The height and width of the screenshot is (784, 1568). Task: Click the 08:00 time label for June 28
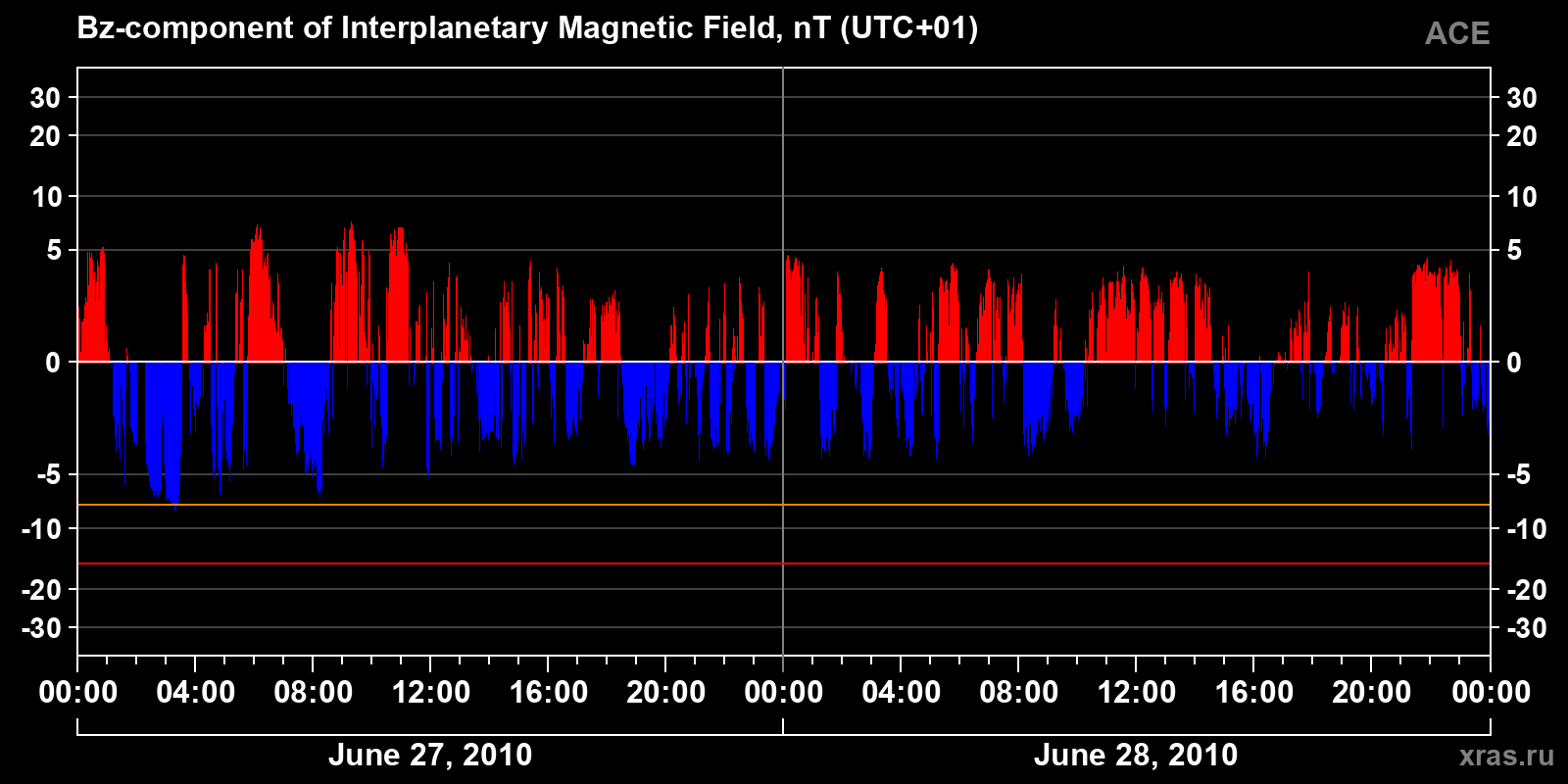pos(1019,692)
